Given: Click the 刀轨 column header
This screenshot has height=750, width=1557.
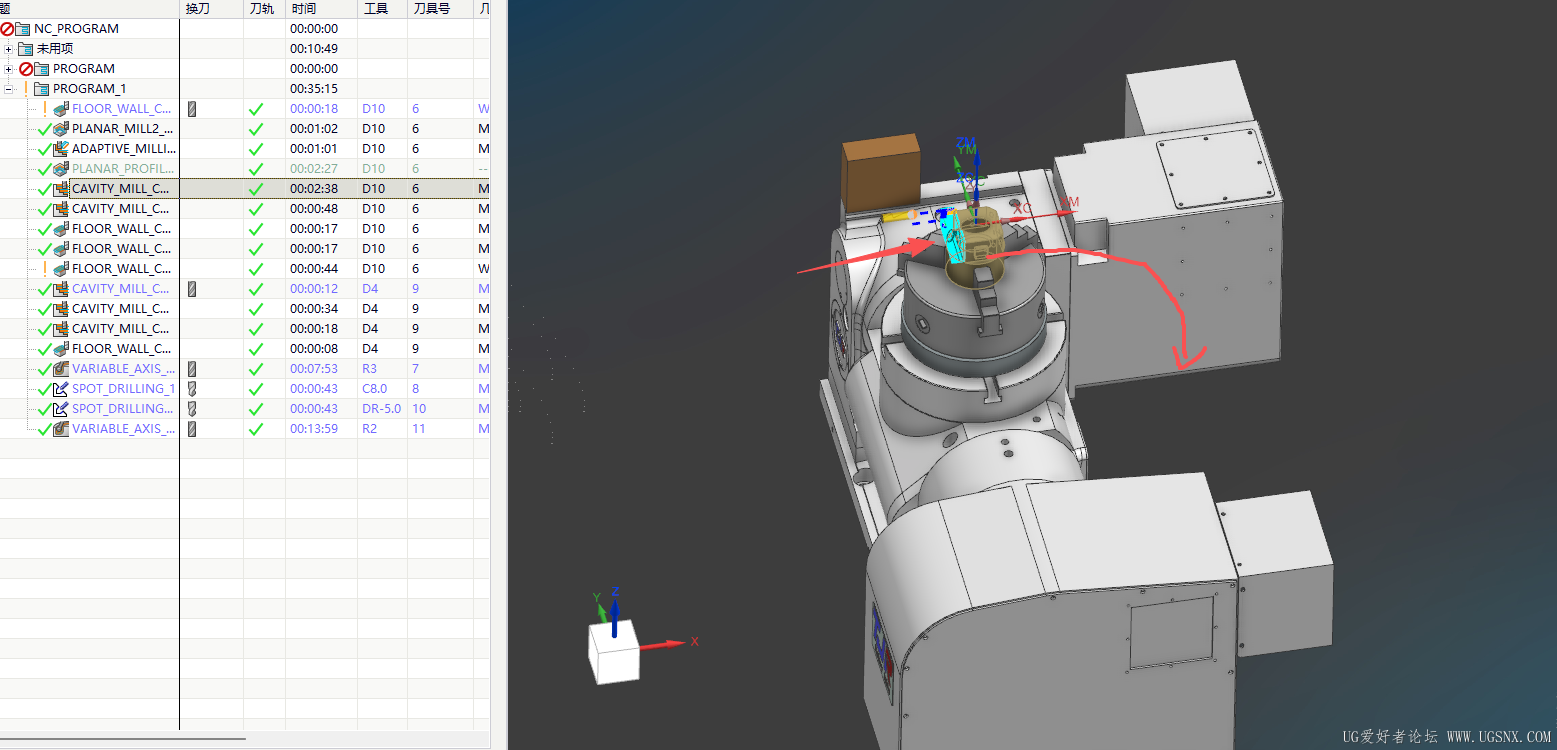Looking at the screenshot, I should 264,9.
